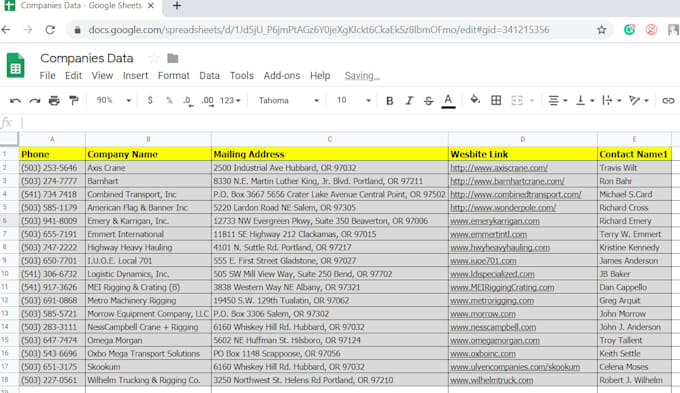
Task: Open the View menu
Action: pyautogui.click(x=102, y=75)
